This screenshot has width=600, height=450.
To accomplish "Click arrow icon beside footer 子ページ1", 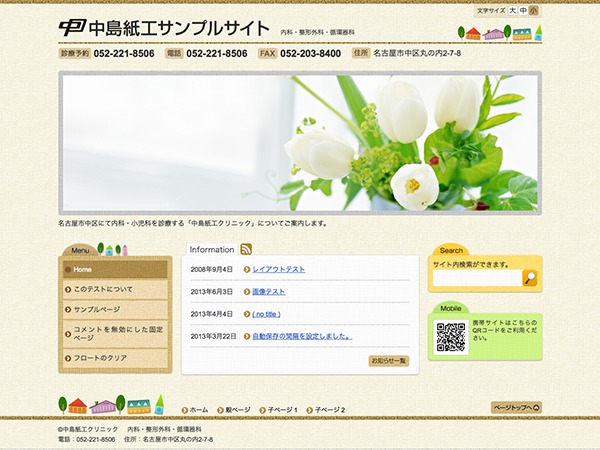I will [x=262, y=410].
